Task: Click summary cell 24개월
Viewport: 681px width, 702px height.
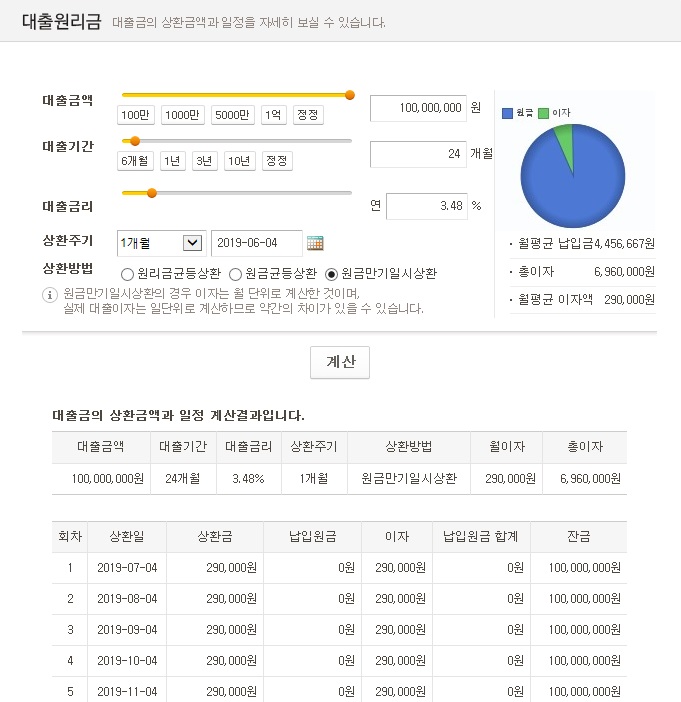Action: pyautogui.click(x=183, y=479)
